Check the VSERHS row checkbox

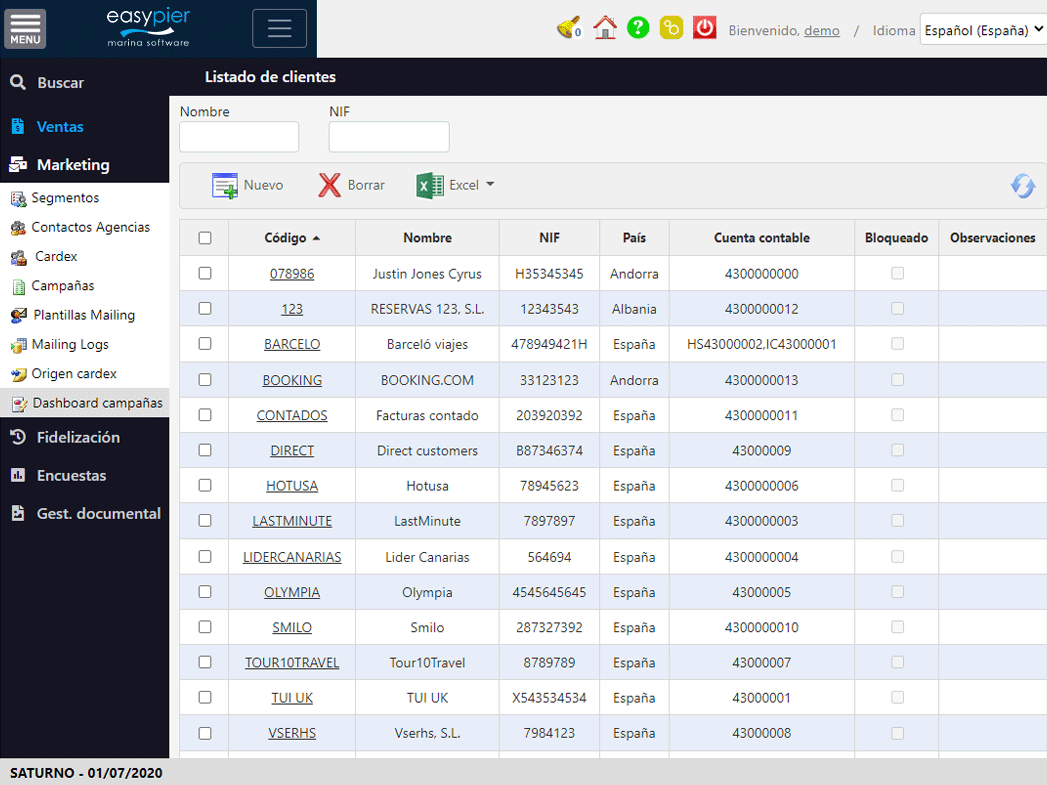point(205,733)
